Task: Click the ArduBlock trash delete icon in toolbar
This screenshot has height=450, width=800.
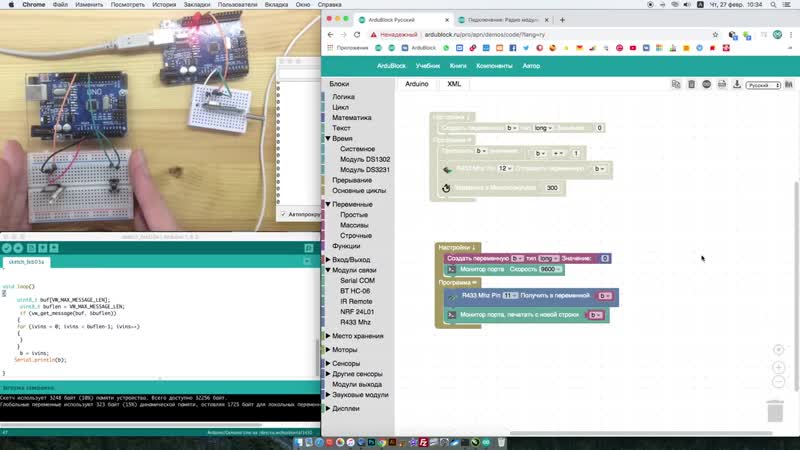Action: click(691, 84)
